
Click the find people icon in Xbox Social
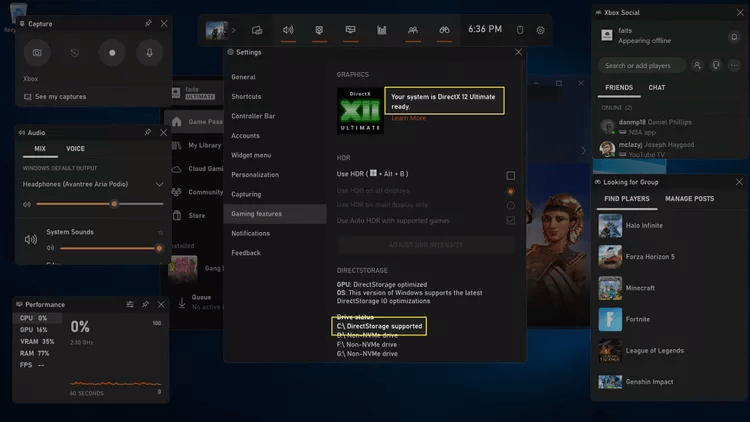tap(697, 66)
